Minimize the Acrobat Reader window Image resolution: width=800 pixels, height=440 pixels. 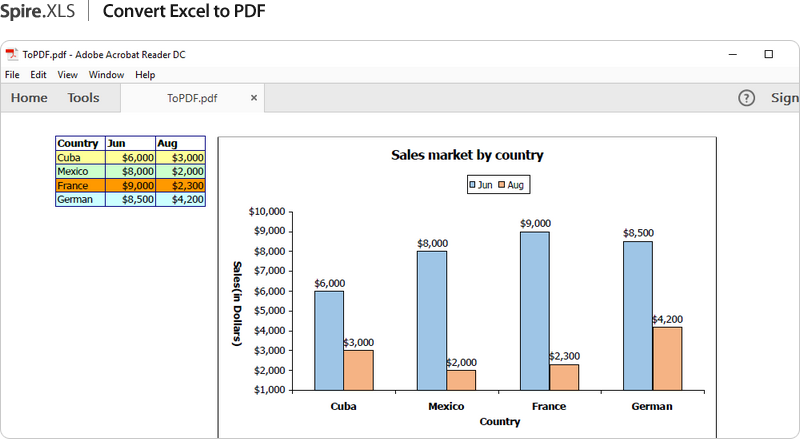click(733, 55)
